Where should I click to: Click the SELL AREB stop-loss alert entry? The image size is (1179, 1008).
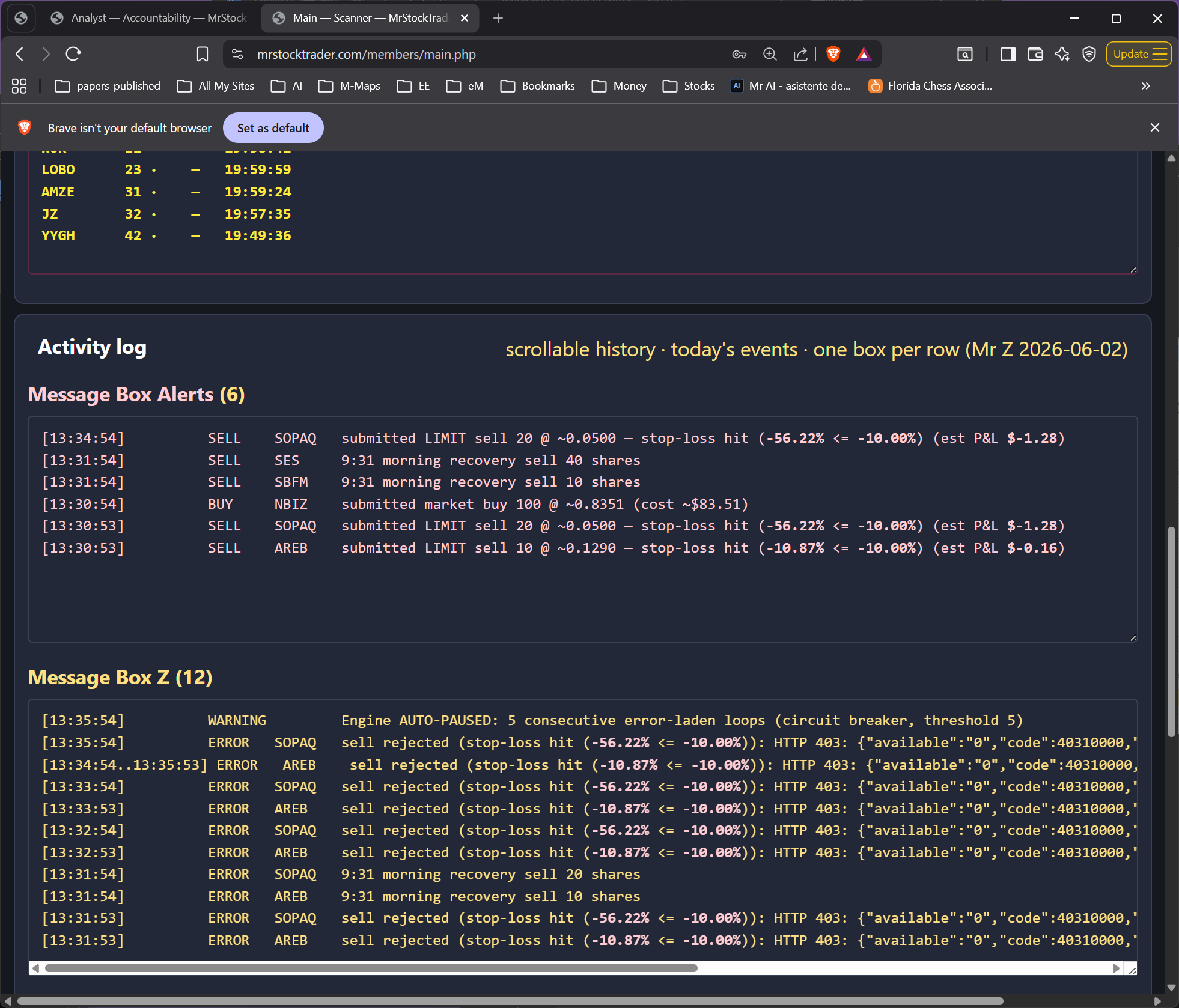point(553,548)
